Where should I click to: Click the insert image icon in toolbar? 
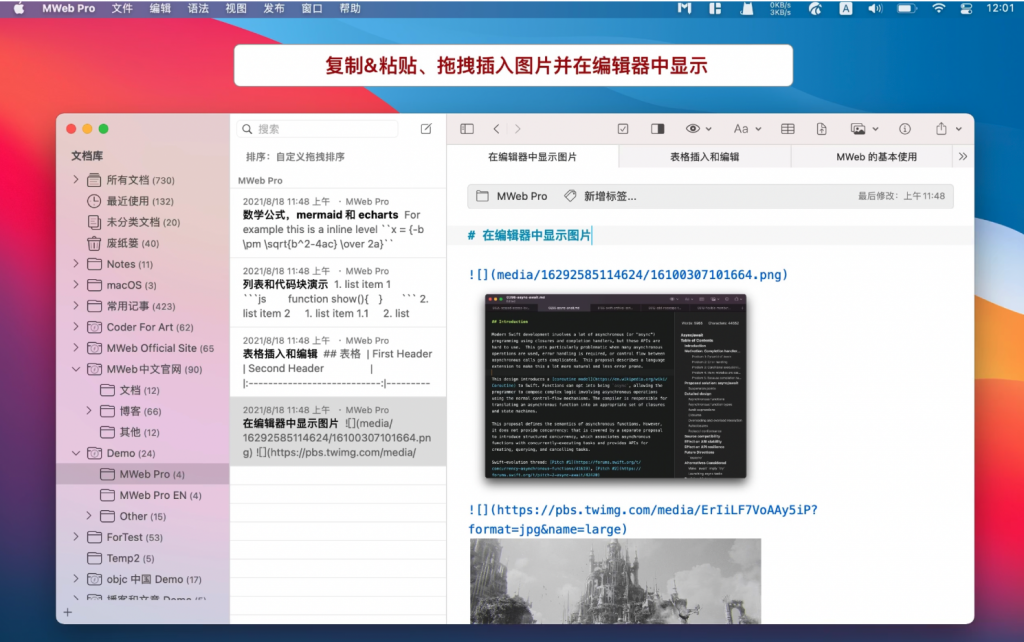[x=858, y=128]
